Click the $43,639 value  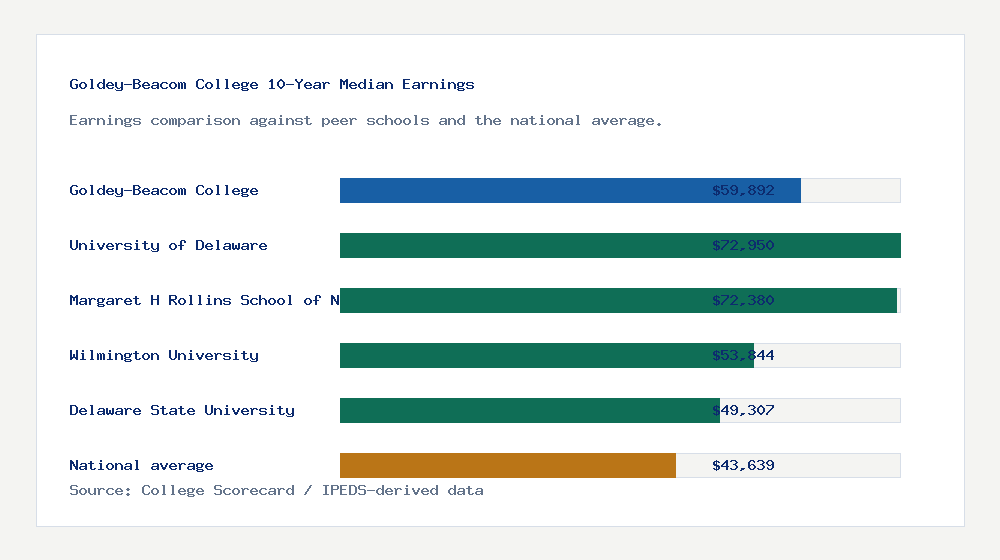pyautogui.click(x=743, y=465)
